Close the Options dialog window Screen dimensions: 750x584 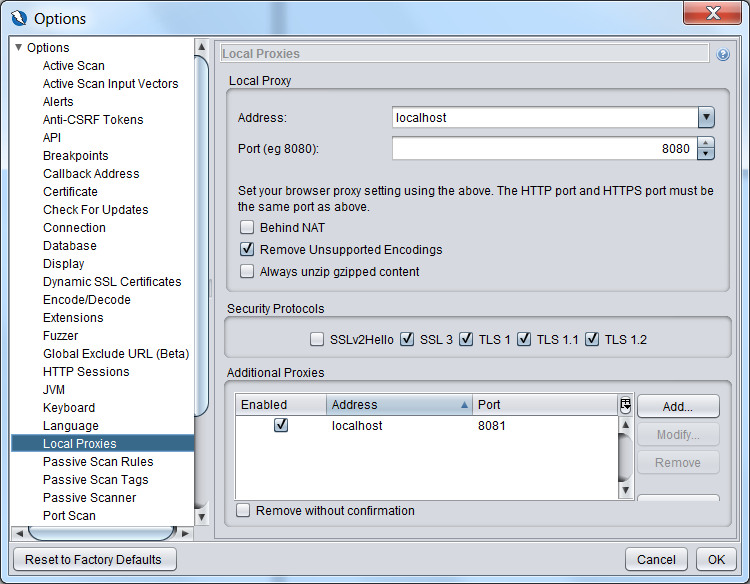[x=712, y=13]
